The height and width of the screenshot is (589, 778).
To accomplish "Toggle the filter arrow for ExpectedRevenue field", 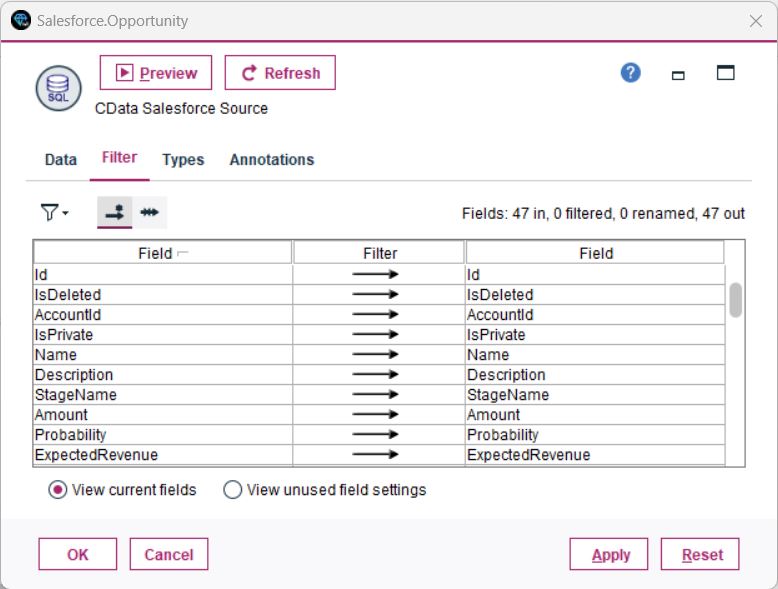I will pos(378,455).
